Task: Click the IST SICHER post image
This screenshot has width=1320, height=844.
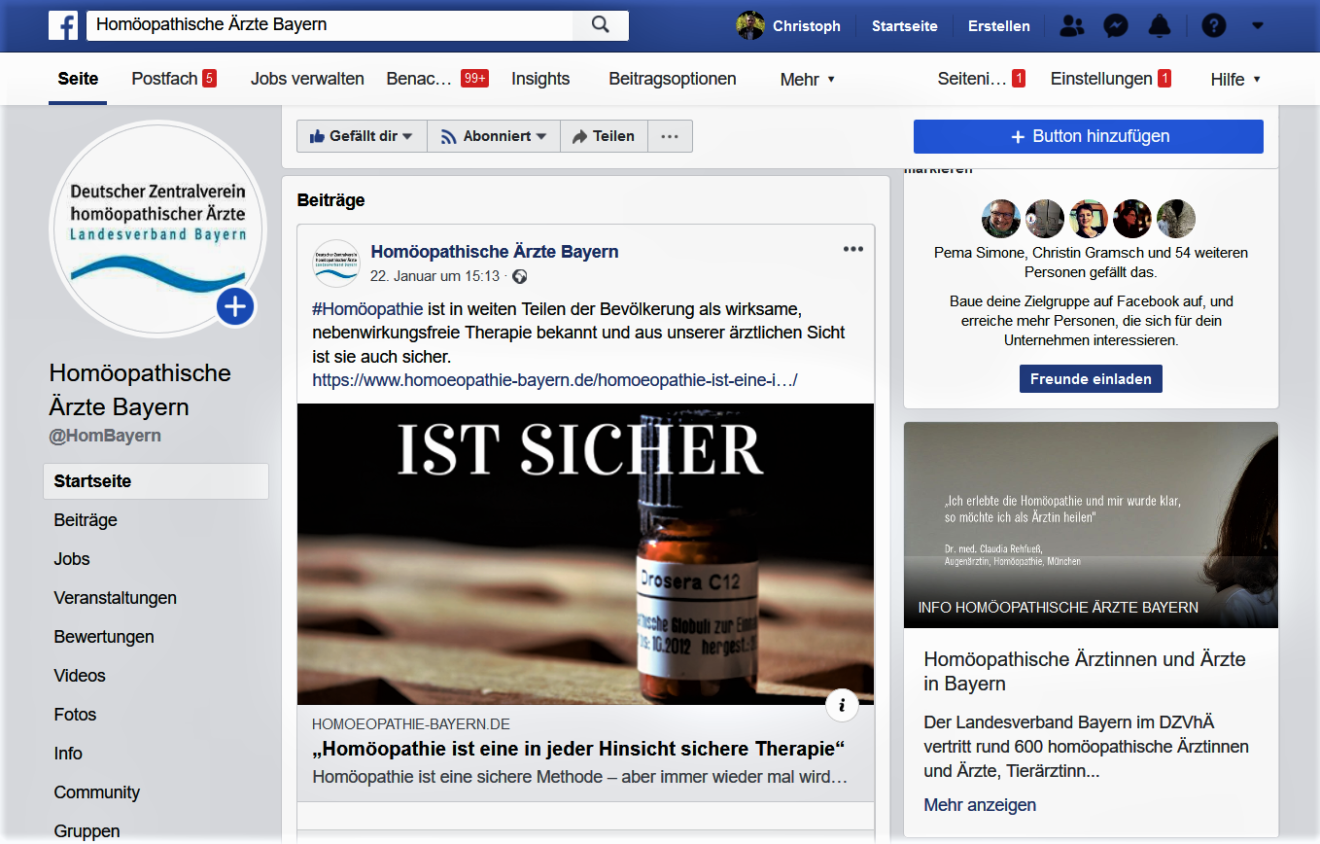Action: [x=585, y=554]
